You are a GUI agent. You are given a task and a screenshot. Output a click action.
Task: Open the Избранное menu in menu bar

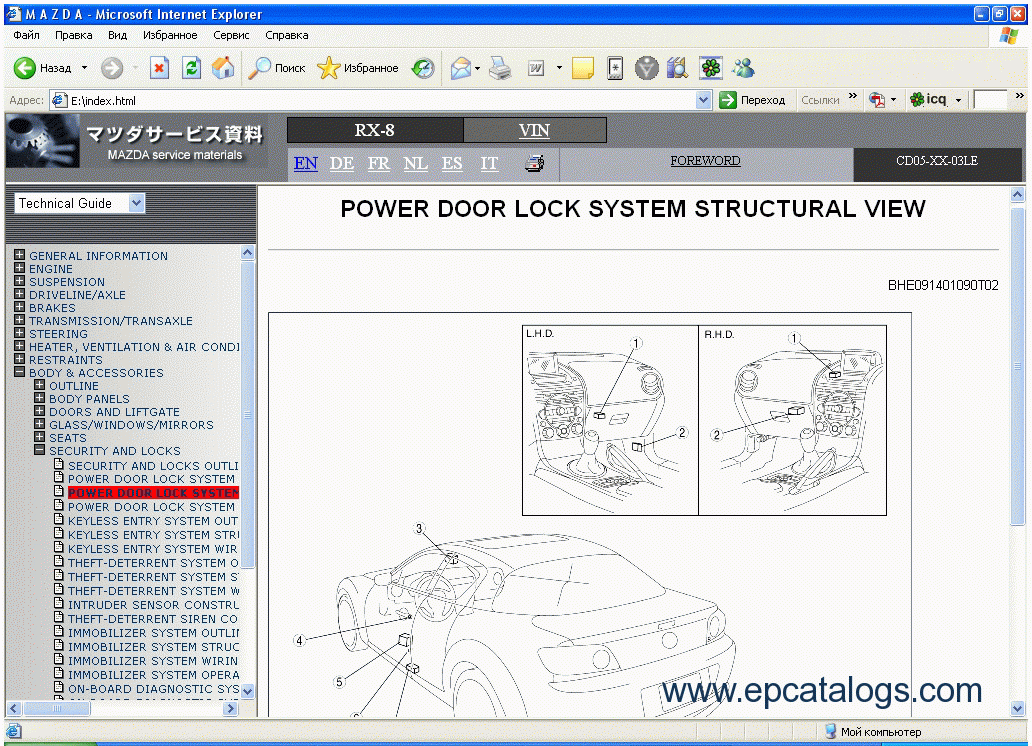click(170, 36)
